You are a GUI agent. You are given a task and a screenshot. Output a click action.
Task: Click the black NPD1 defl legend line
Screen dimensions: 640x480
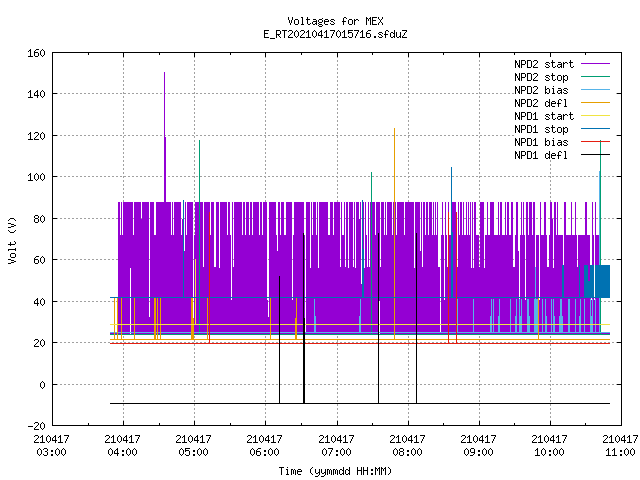click(x=595, y=155)
